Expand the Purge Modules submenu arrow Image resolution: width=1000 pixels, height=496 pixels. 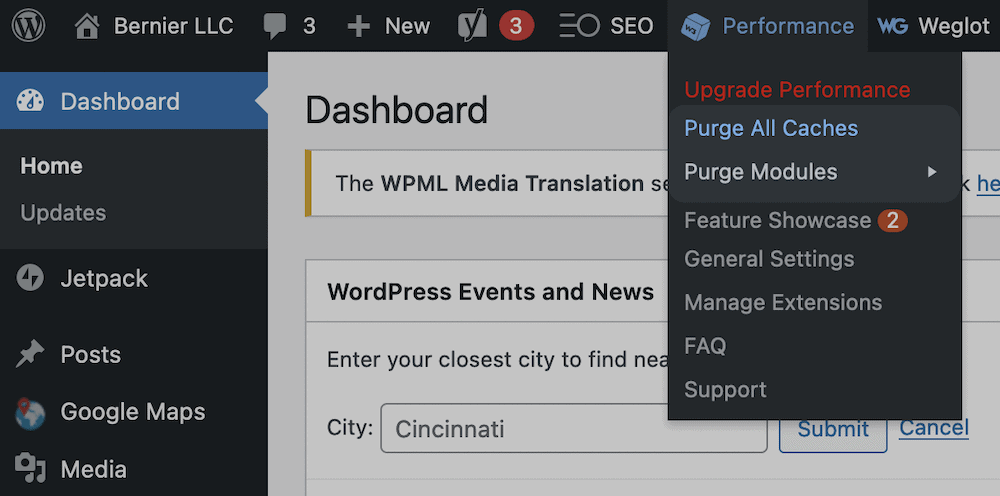tap(932, 171)
